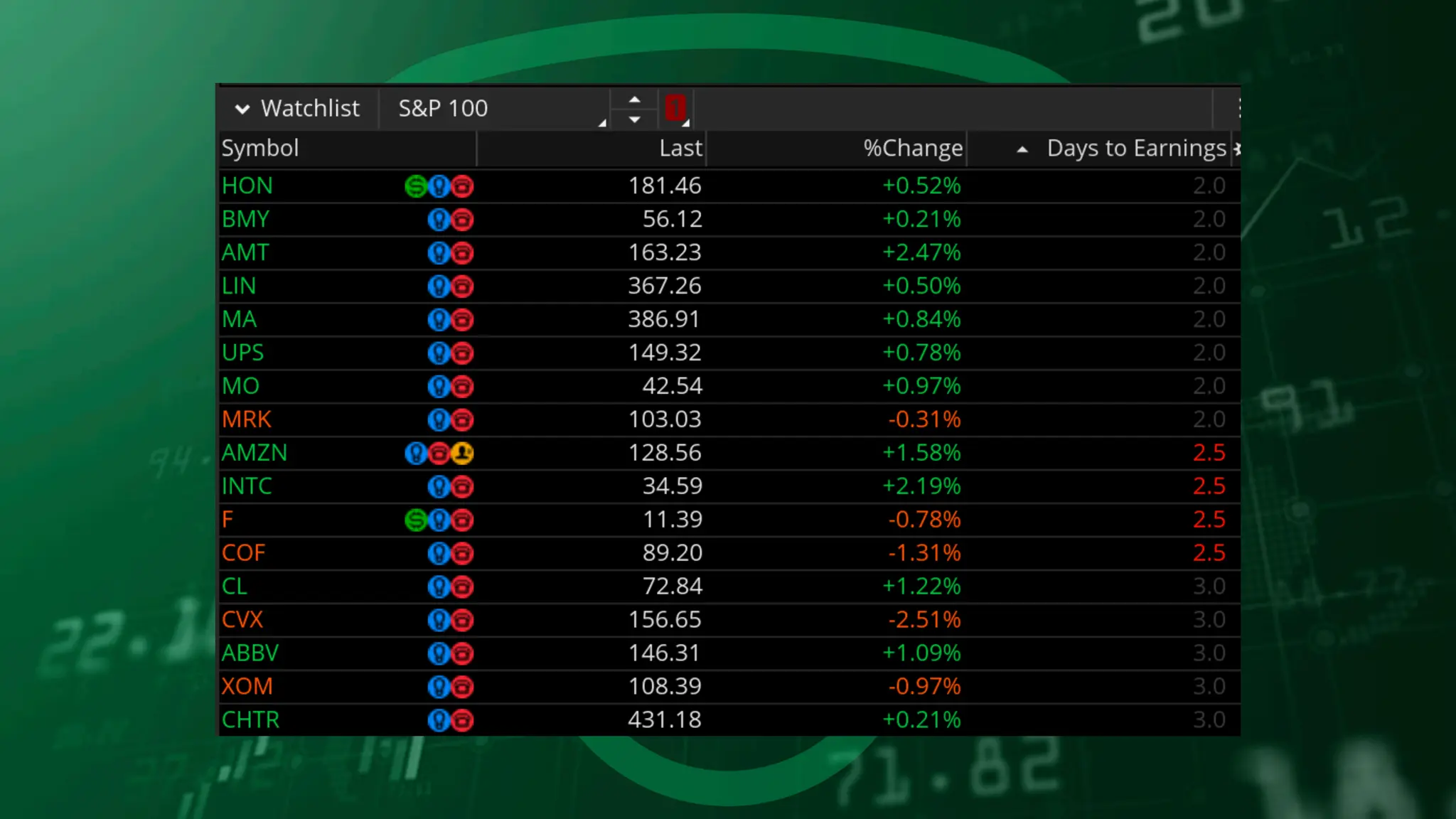Click the 367.26 last price for LIN
Viewport: 1456px width, 819px height.
(x=665, y=286)
